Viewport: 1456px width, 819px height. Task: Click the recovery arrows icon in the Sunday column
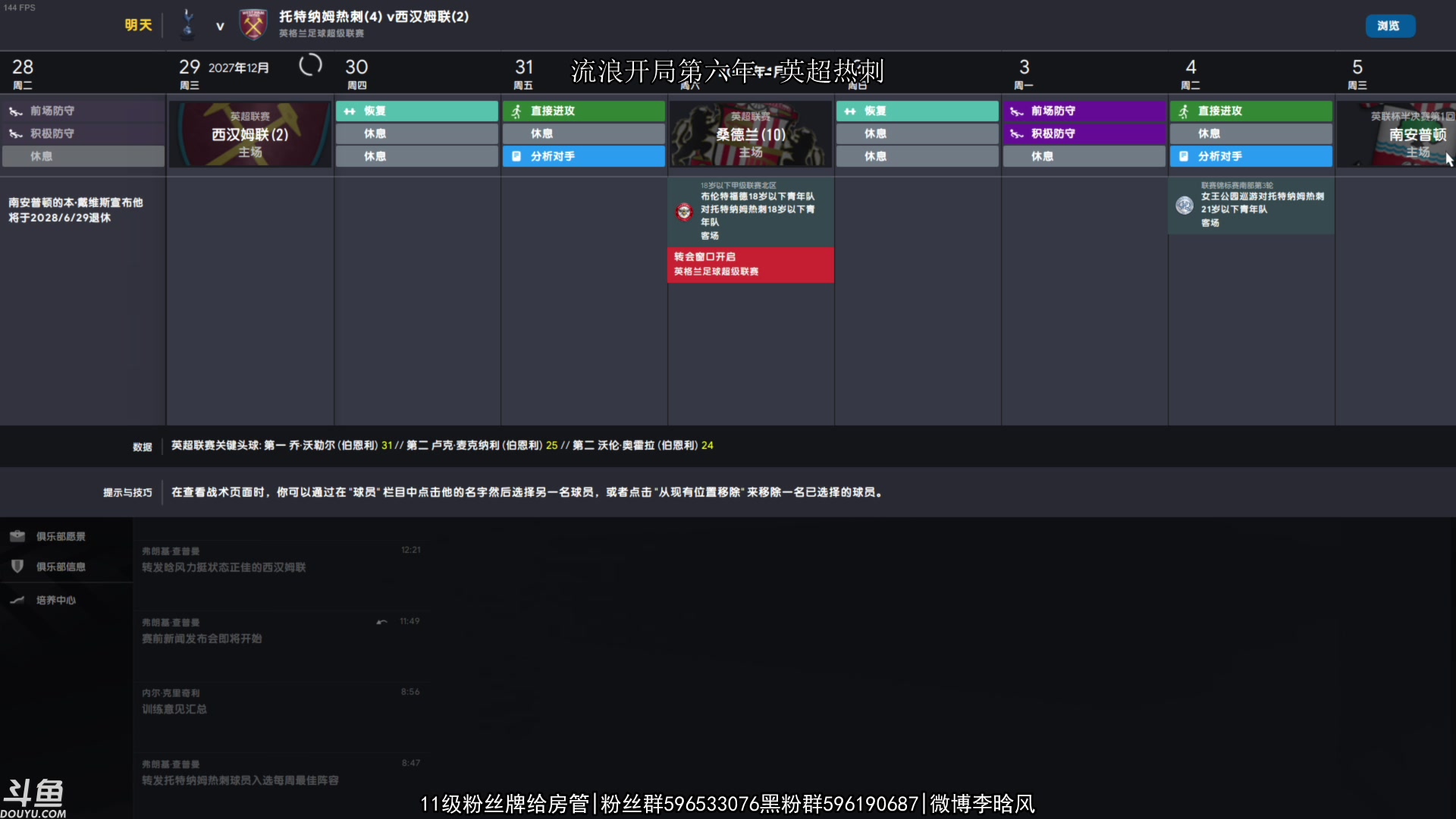click(850, 111)
